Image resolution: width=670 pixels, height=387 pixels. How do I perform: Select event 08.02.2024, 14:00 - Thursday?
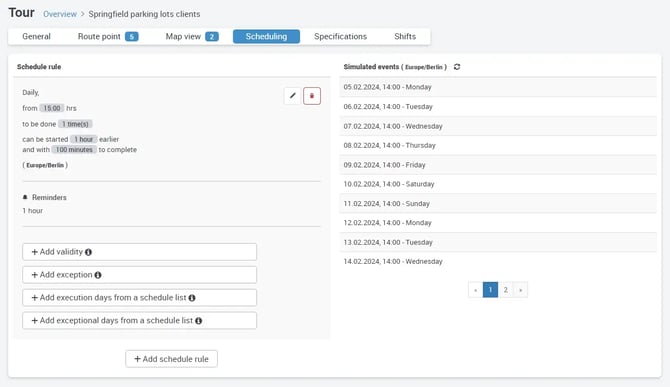498,146
